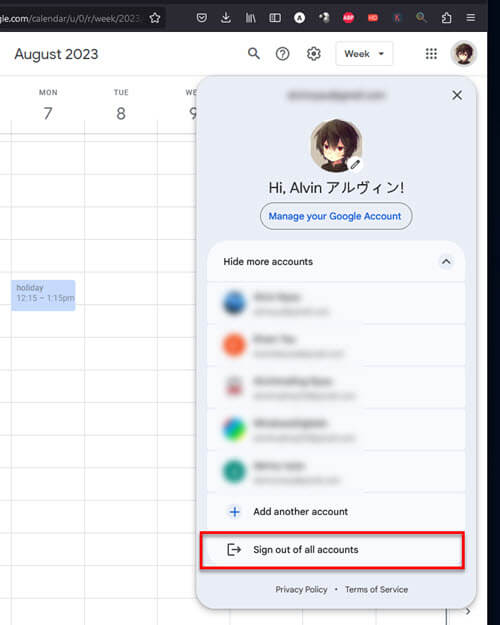Switch to the account with the multicolor avatar

click(x=336, y=430)
